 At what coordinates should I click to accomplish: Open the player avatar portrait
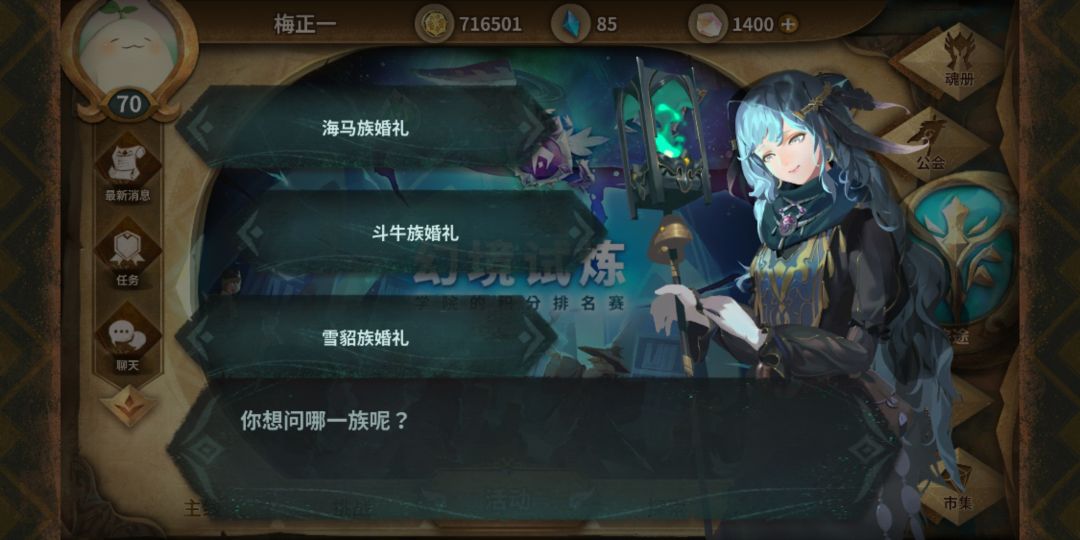click(x=129, y=48)
